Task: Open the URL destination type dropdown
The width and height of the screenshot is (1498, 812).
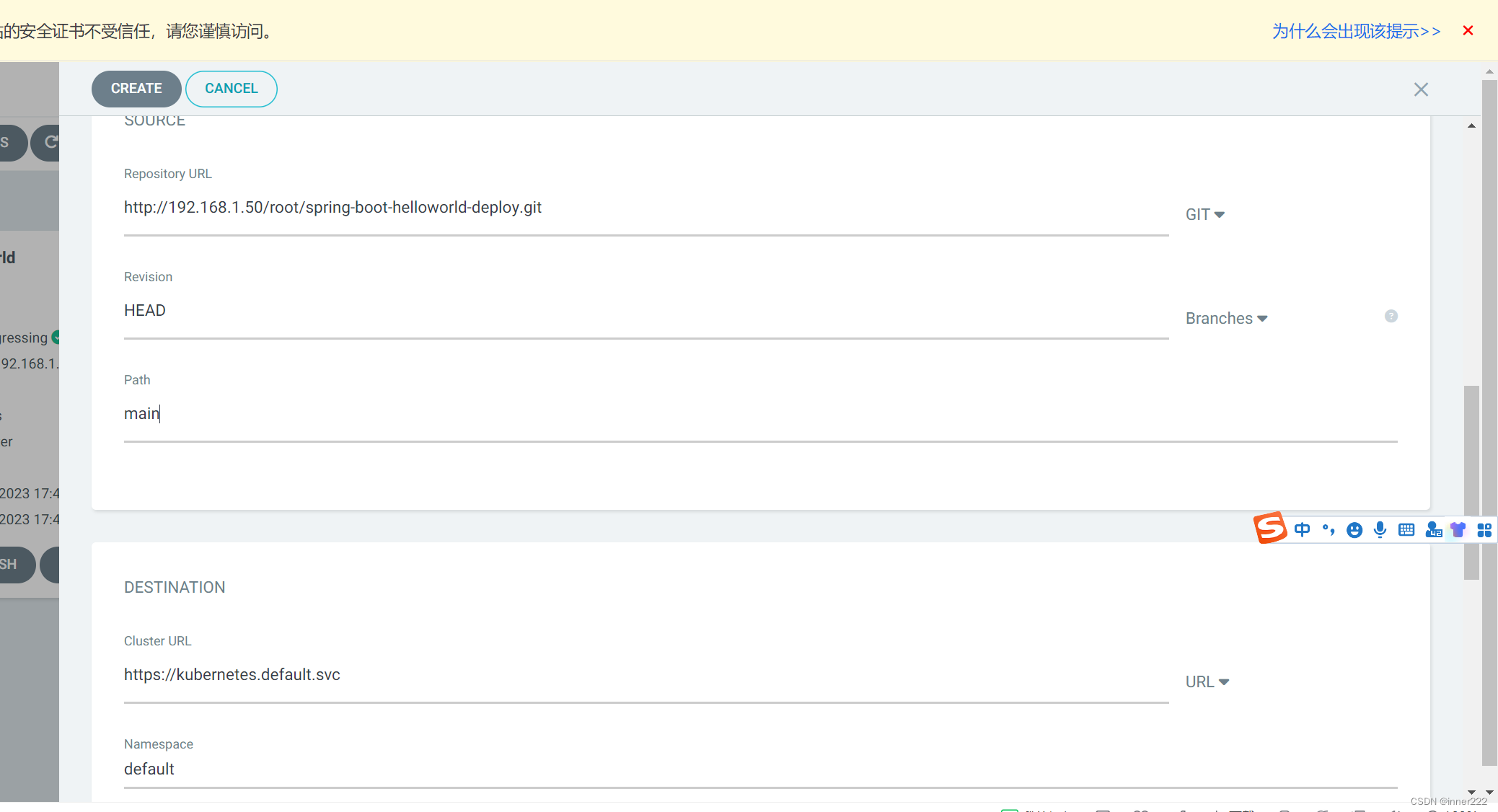Action: pos(1207,681)
